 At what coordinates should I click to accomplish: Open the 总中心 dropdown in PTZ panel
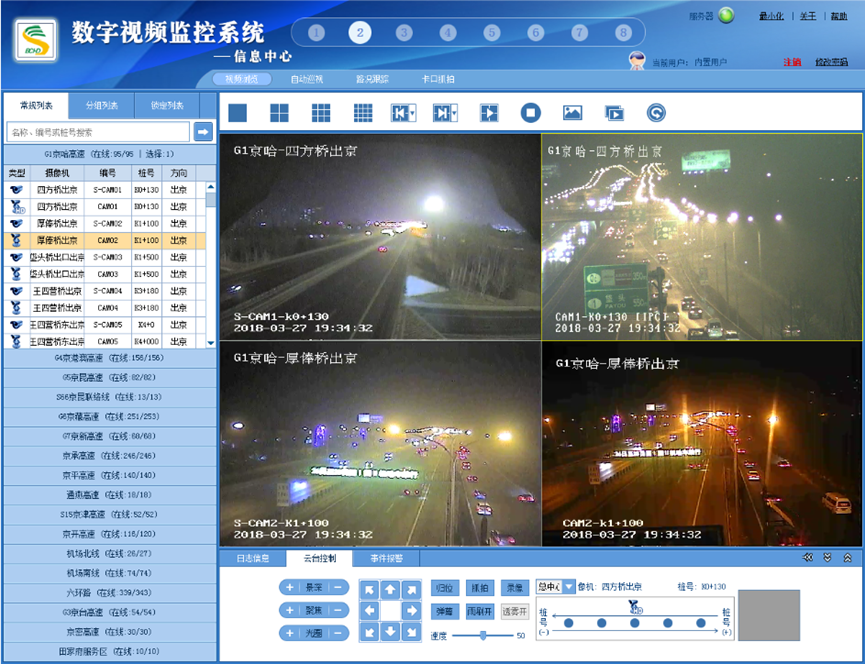point(555,587)
